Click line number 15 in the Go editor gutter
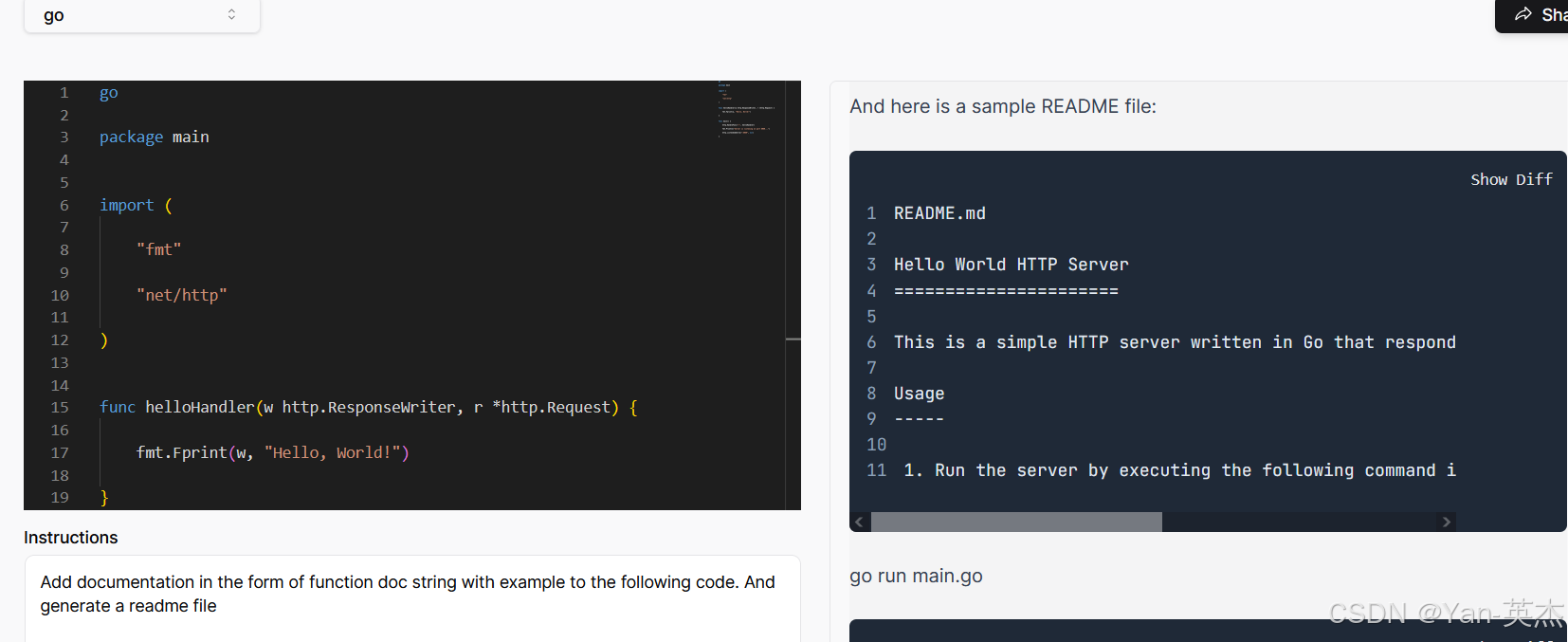This screenshot has height=642, width=1568. [60, 407]
